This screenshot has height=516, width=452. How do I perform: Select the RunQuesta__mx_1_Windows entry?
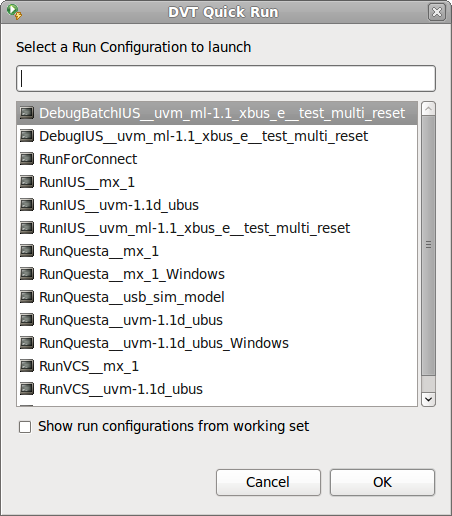click(x=217, y=274)
